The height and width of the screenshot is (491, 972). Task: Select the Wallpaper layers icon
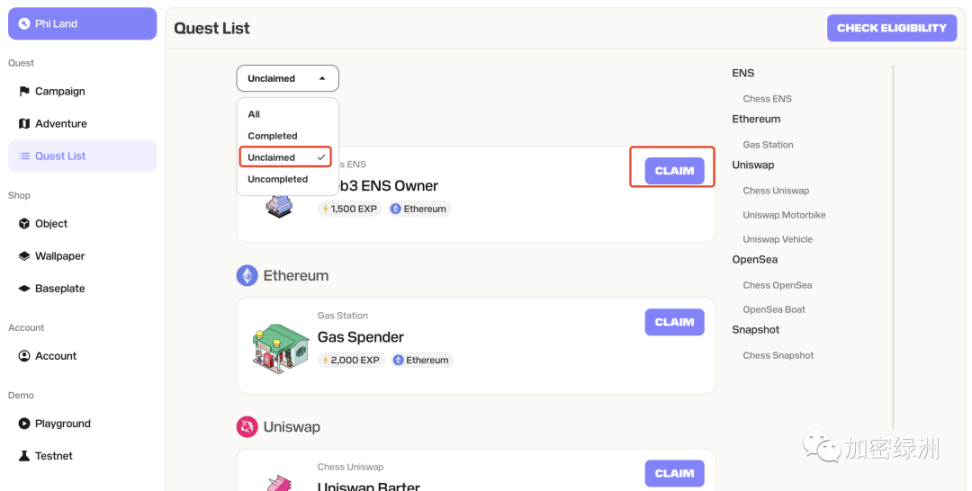click(x=24, y=256)
